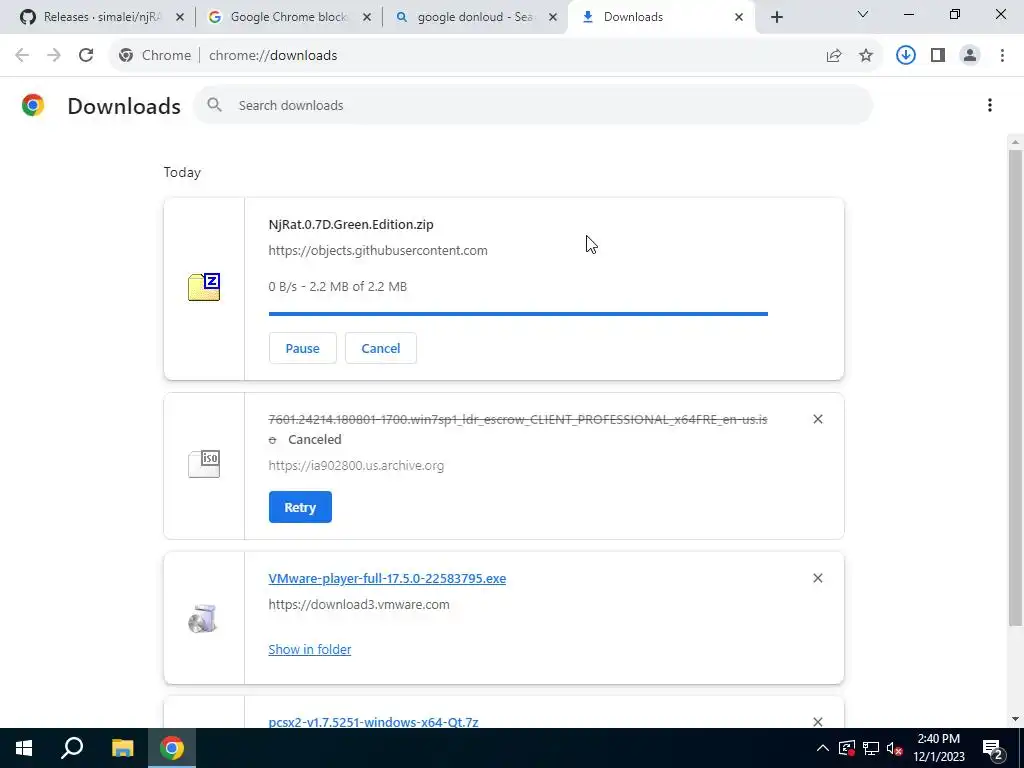Click the objects.githubusercontent.com source URL
This screenshot has width=1024, height=768.
click(377, 251)
